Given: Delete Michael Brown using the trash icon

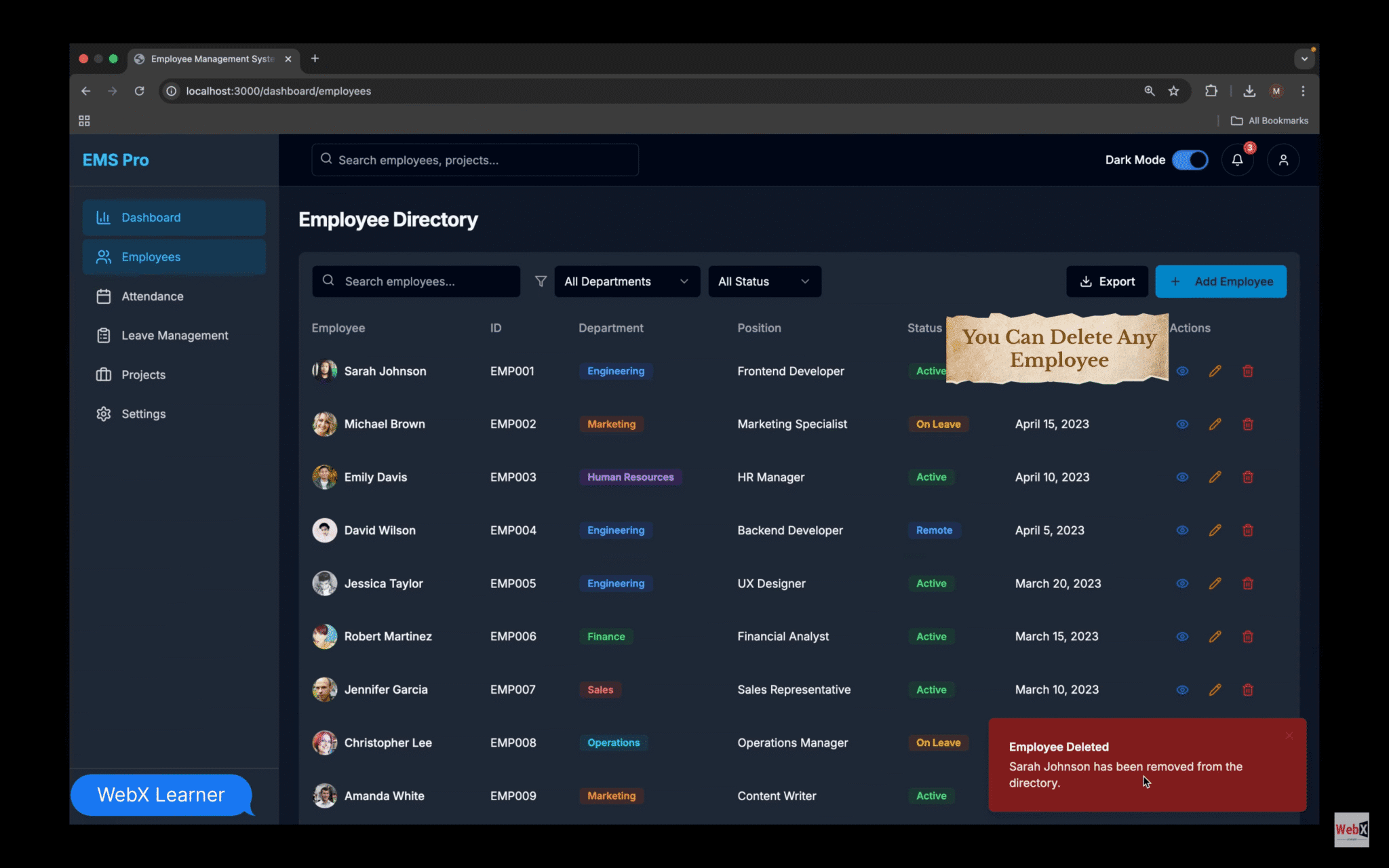Looking at the screenshot, I should coord(1248,424).
